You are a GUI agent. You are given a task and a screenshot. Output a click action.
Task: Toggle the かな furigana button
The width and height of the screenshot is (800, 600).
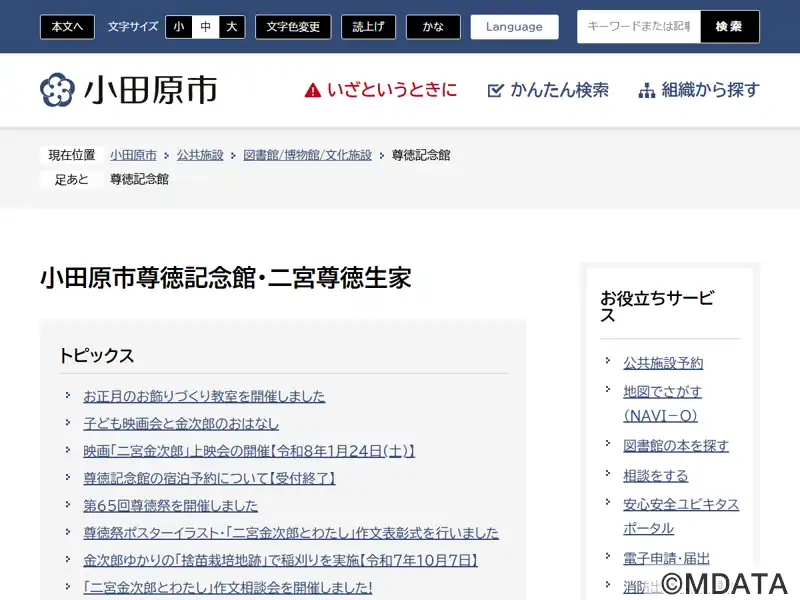point(433,27)
